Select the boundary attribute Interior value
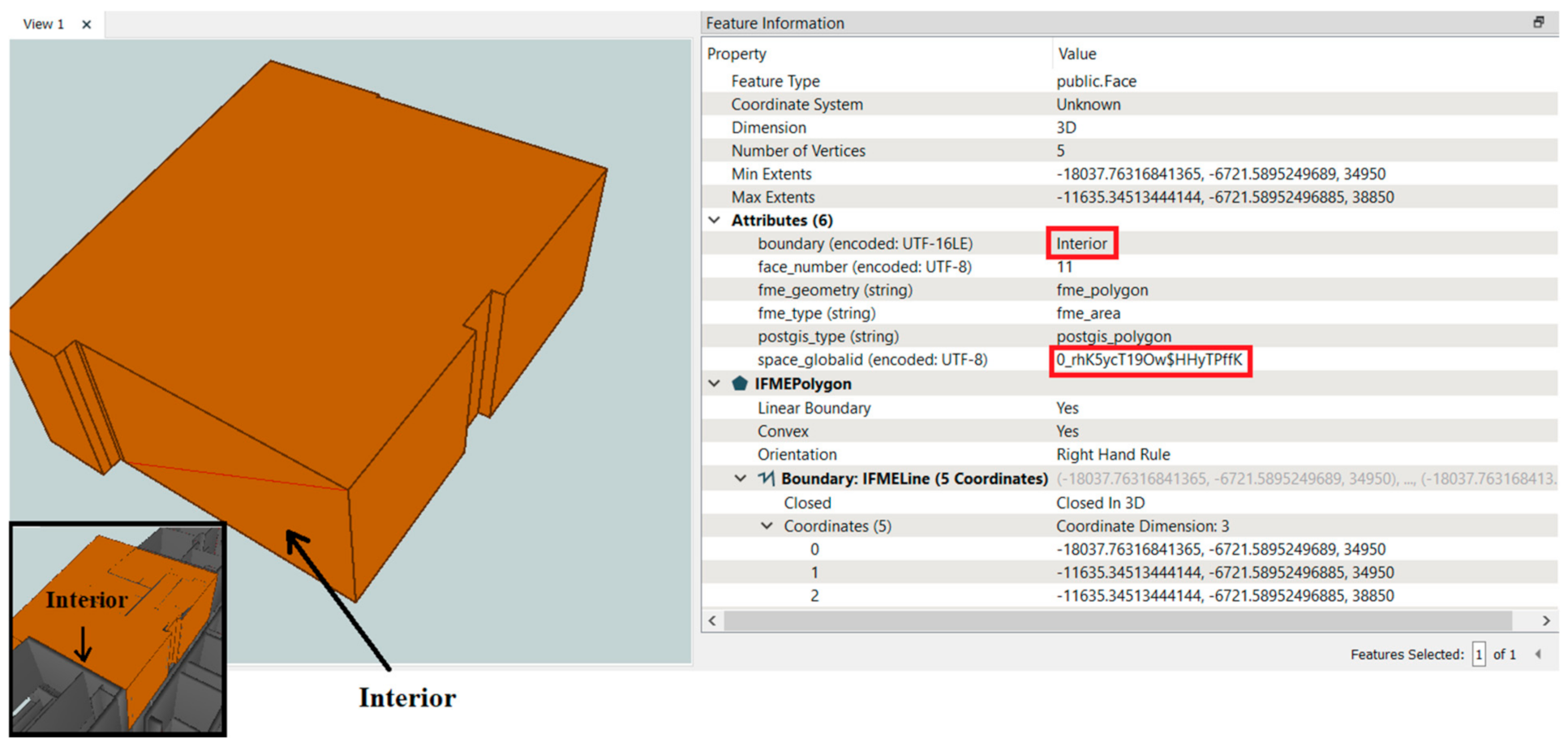This screenshot has height=747, width=1568. tap(1080, 244)
